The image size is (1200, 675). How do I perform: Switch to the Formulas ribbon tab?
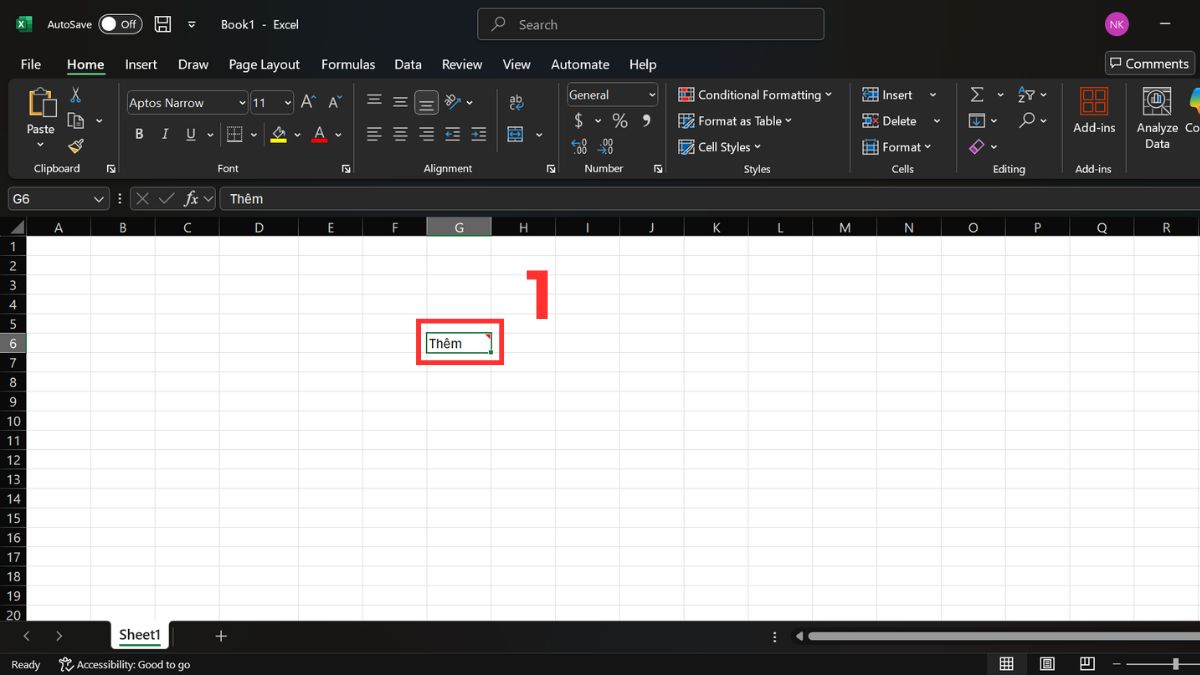pyautogui.click(x=347, y=64)
